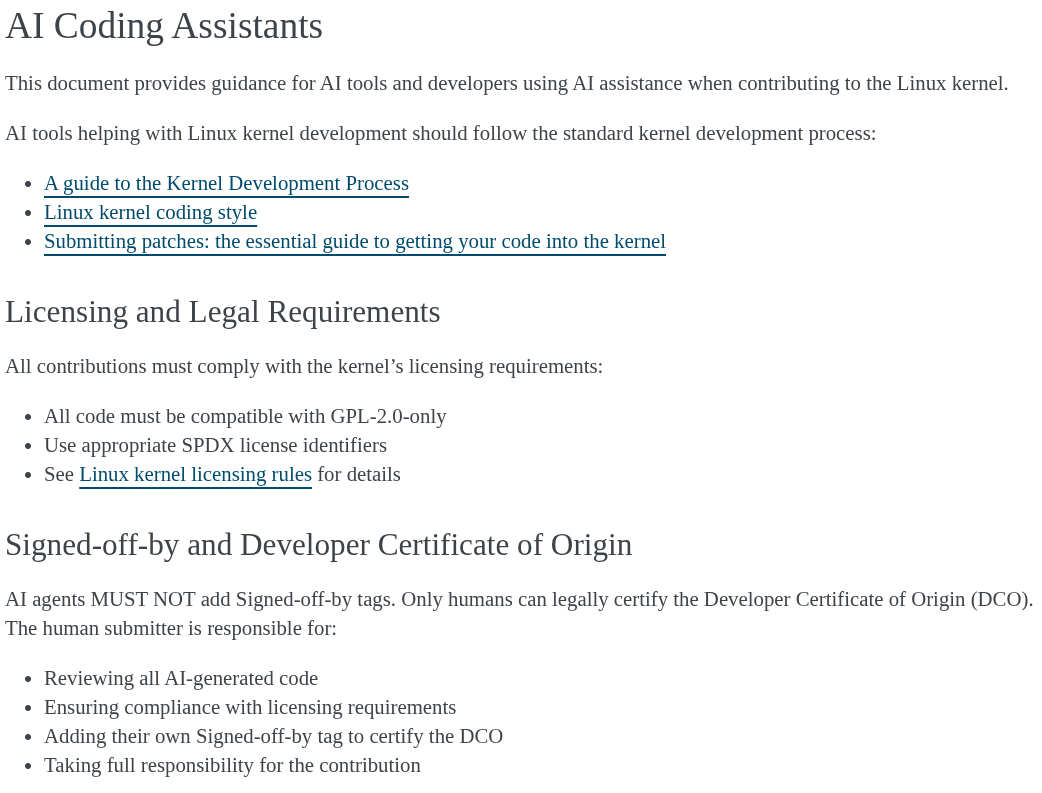
Task: Click the 'This document provides guidance' intro paragraph
Action: click(506, 83)
